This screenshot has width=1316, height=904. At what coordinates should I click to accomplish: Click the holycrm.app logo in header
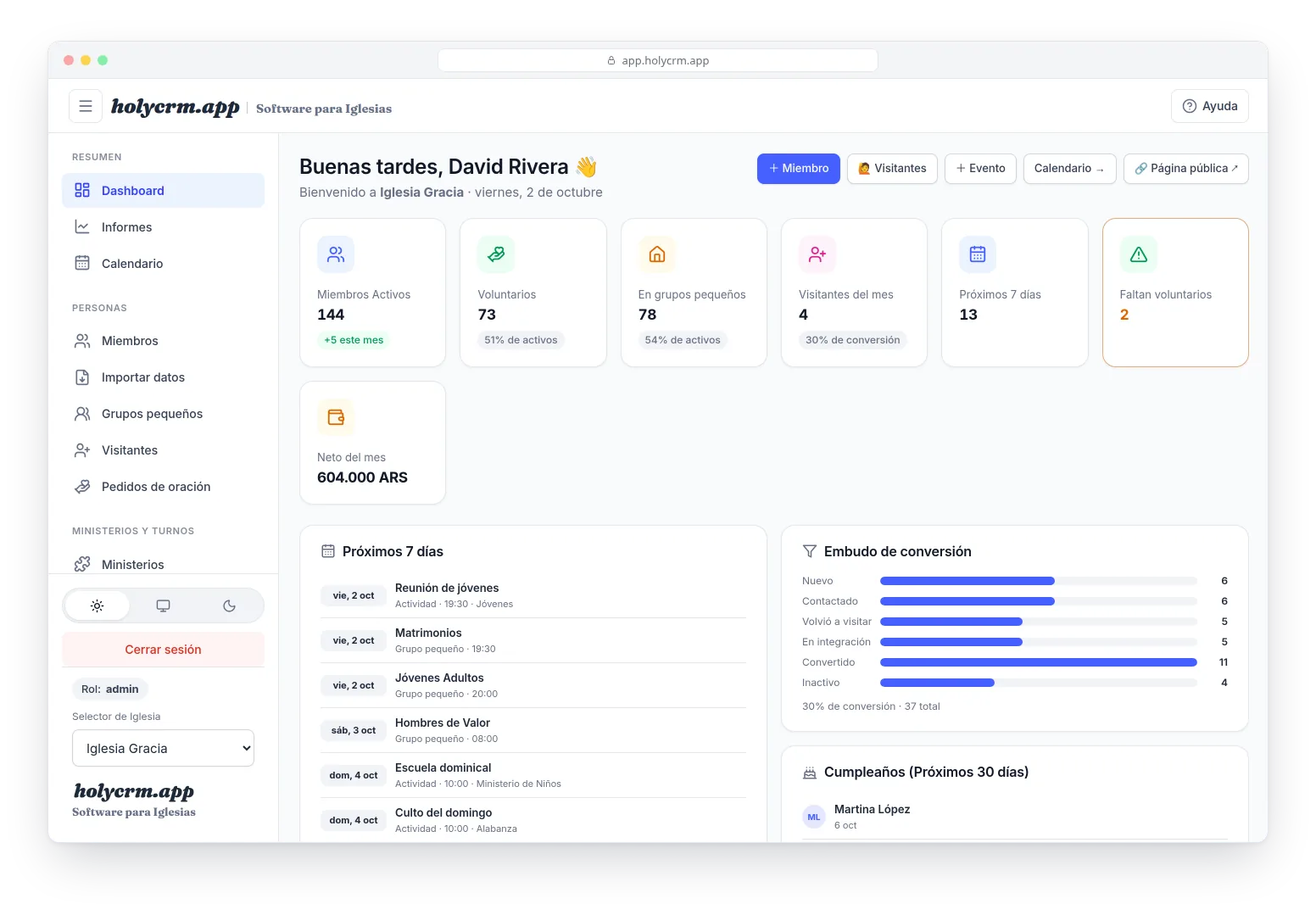point(176,107)
